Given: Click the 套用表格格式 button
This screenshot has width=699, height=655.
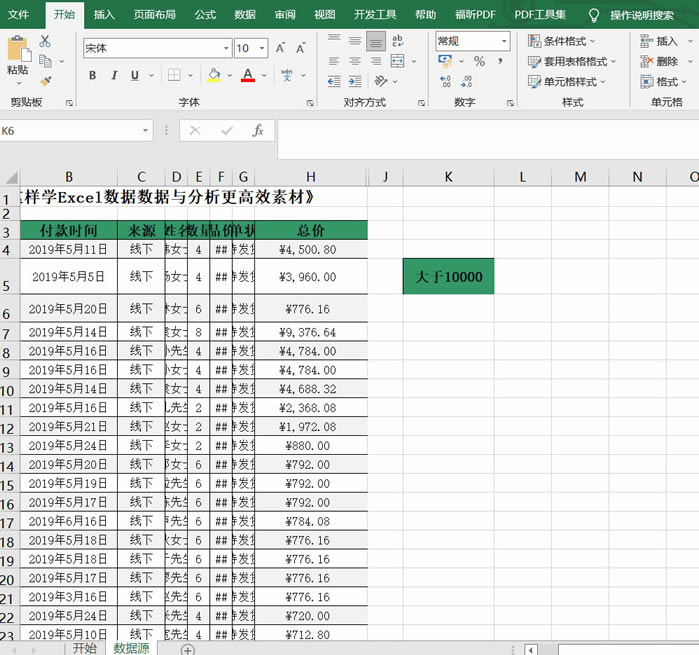Looking at the screenshot, I should click(x=572, y=61).
